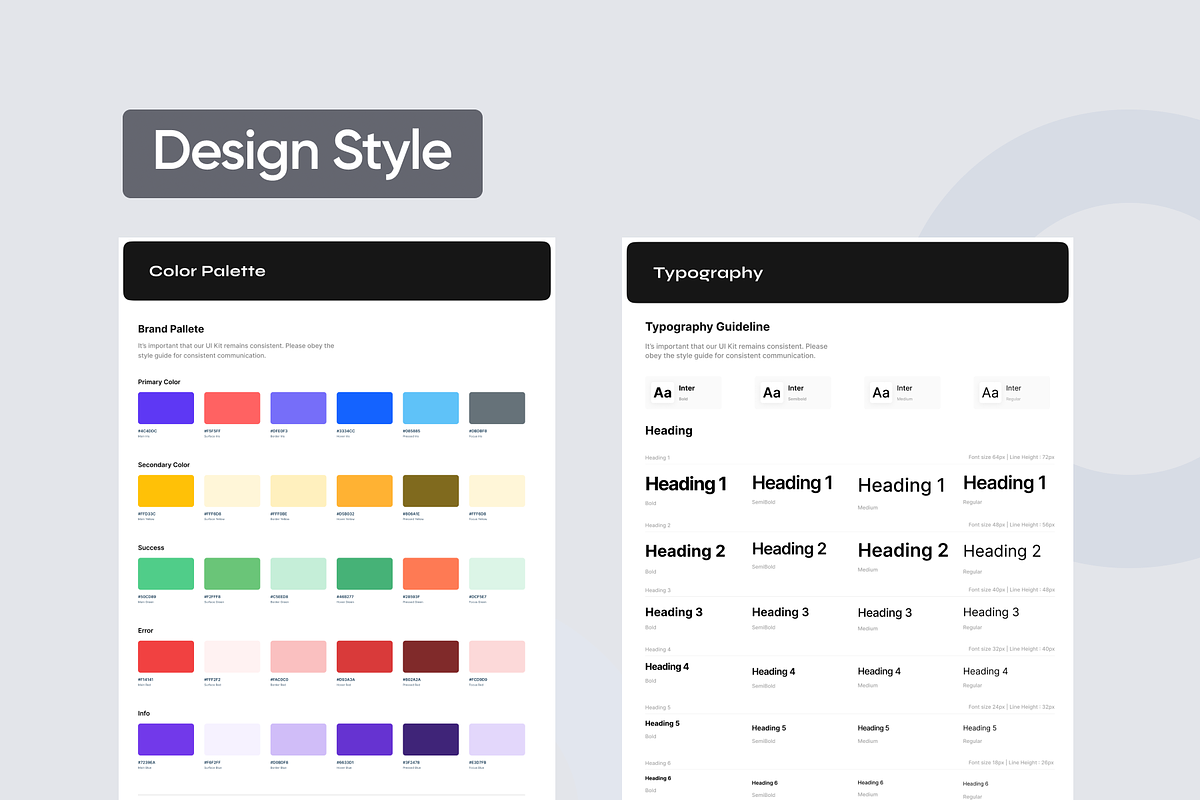The width and height of the screenshot is (1200, 800).
Task: Choose the Hover Red error swatch
Action: click(365, 657)
